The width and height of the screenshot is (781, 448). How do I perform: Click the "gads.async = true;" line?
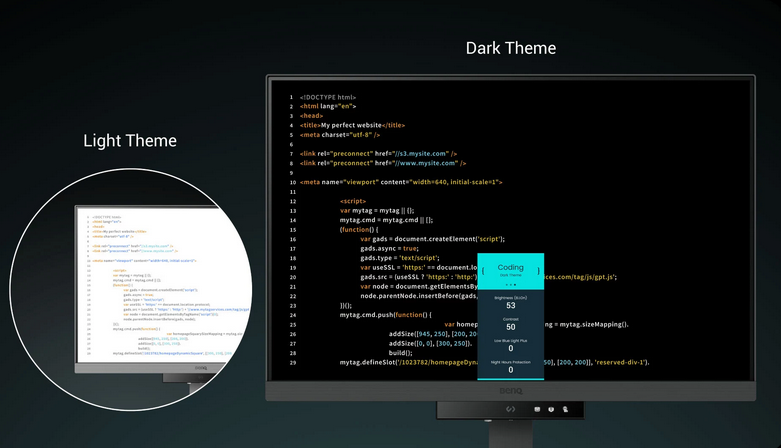(390, 248)
